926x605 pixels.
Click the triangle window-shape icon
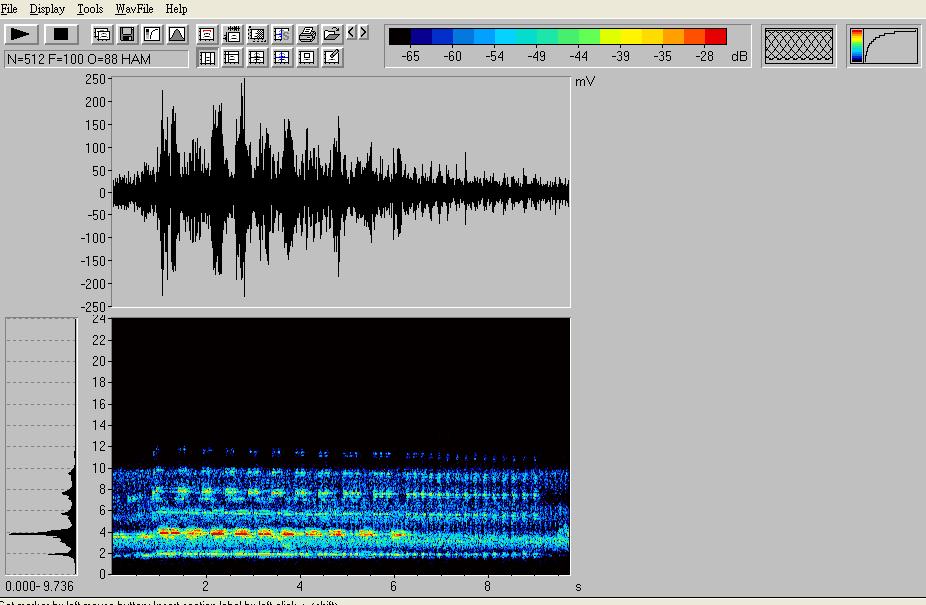point(177,34)
